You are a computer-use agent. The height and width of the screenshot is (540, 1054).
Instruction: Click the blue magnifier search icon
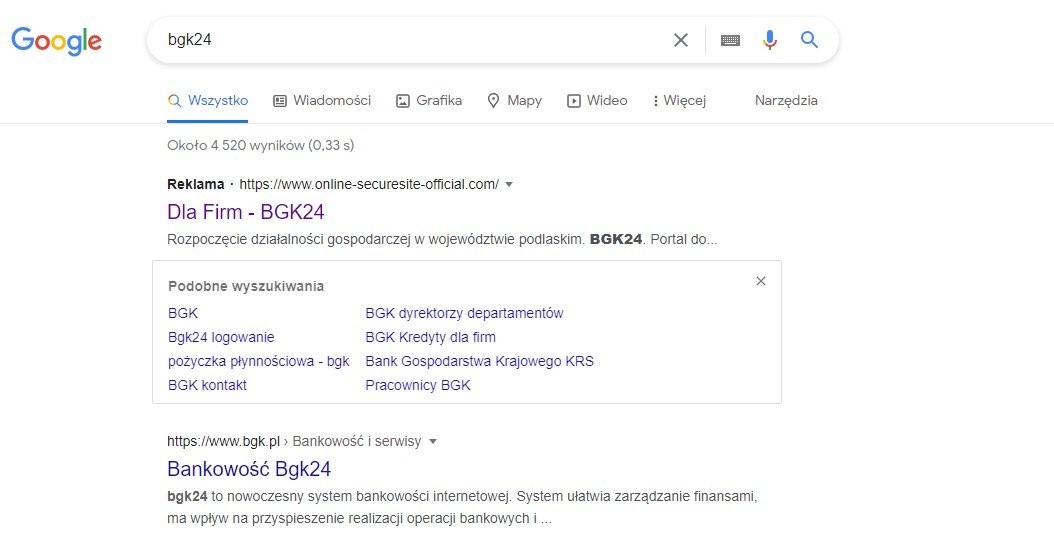click(x=810, y=40)
